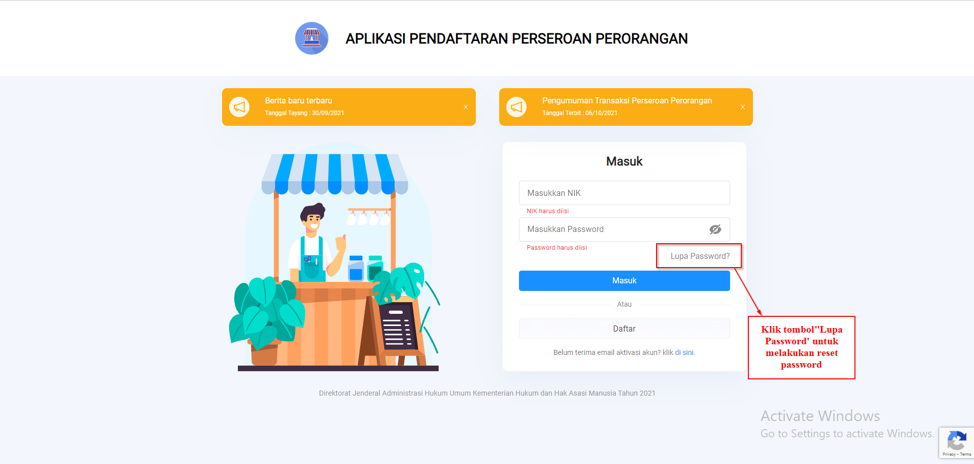Toggle password visibility eye icon

tap(715, 229)
